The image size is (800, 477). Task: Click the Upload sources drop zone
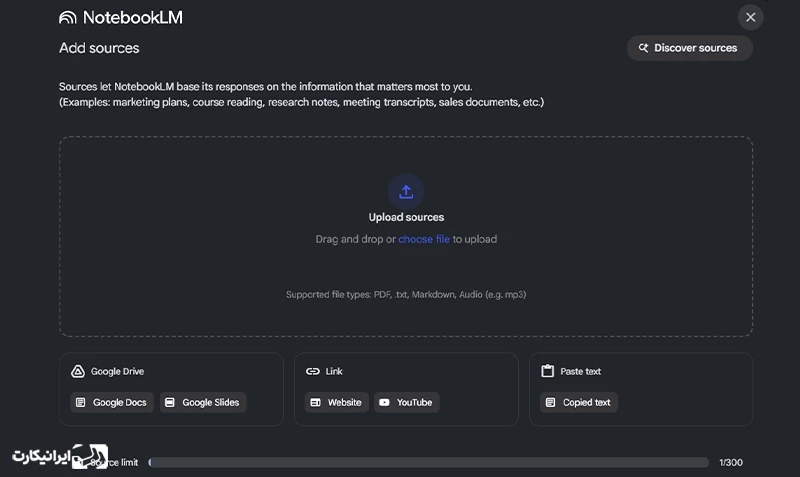click(x=406, y=236)
